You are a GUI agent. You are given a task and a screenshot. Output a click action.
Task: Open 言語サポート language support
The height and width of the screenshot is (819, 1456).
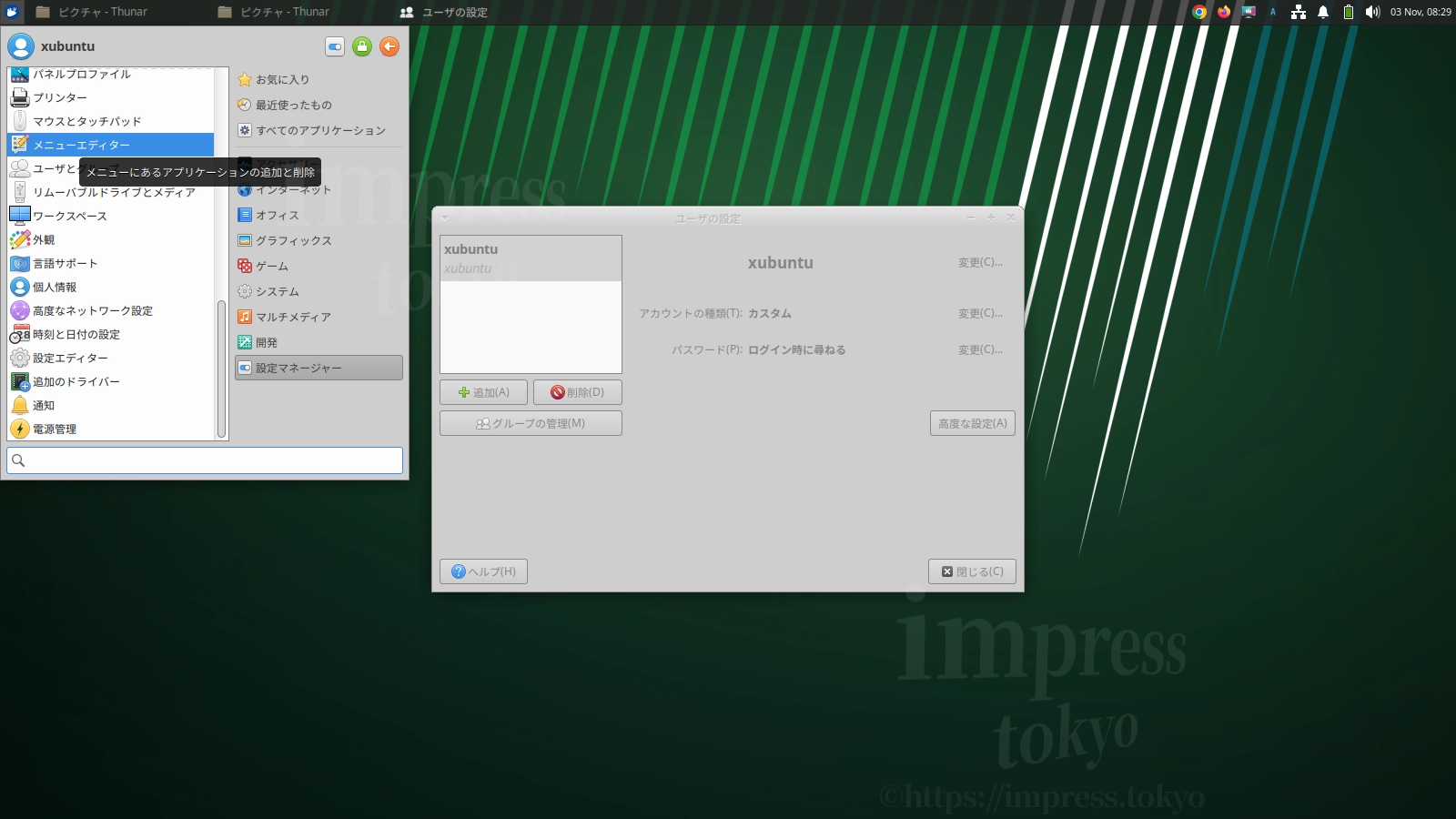pyautogui.click(x=111, y=263)
